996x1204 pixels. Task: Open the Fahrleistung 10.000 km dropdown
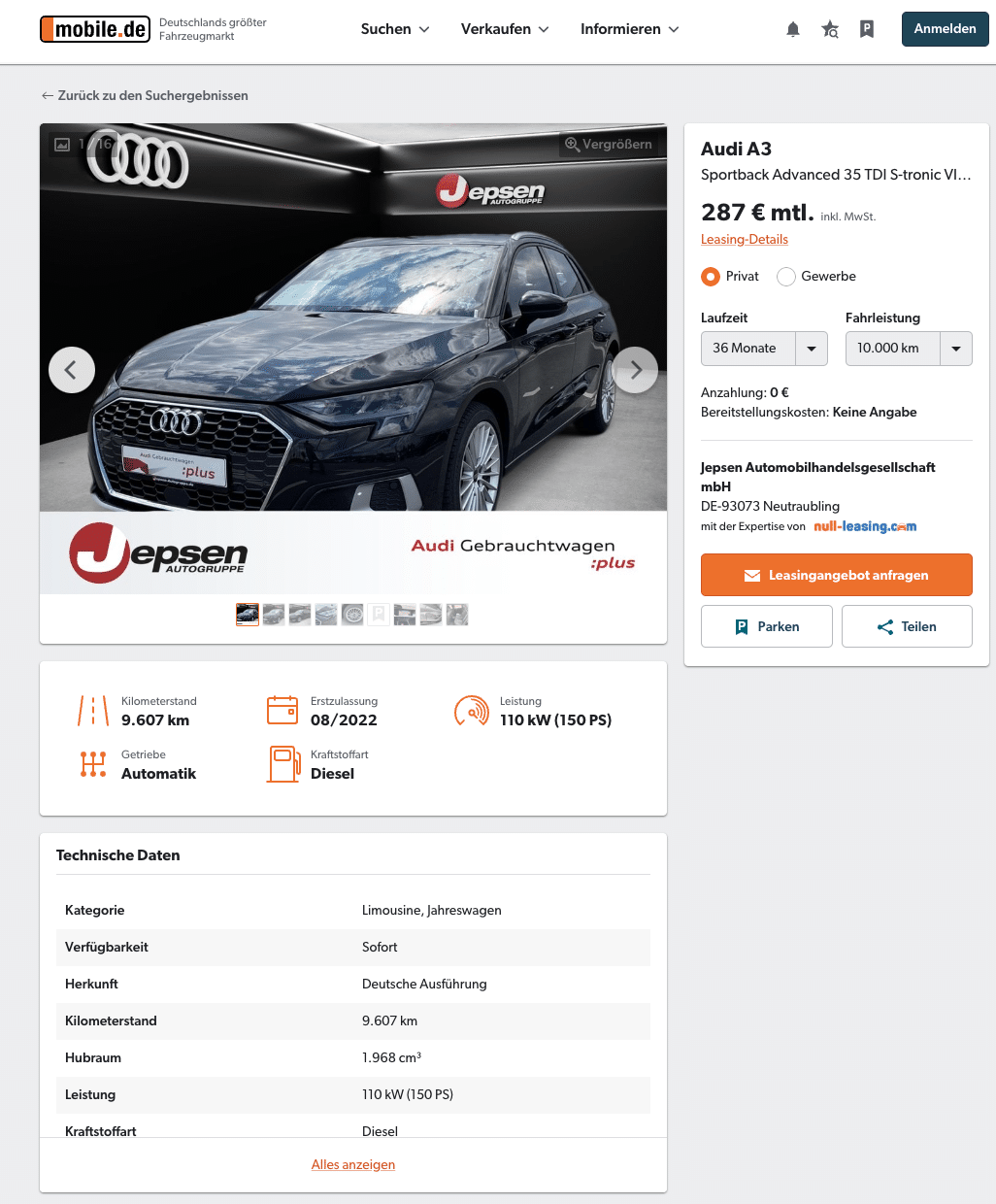(x=909, y=349)
